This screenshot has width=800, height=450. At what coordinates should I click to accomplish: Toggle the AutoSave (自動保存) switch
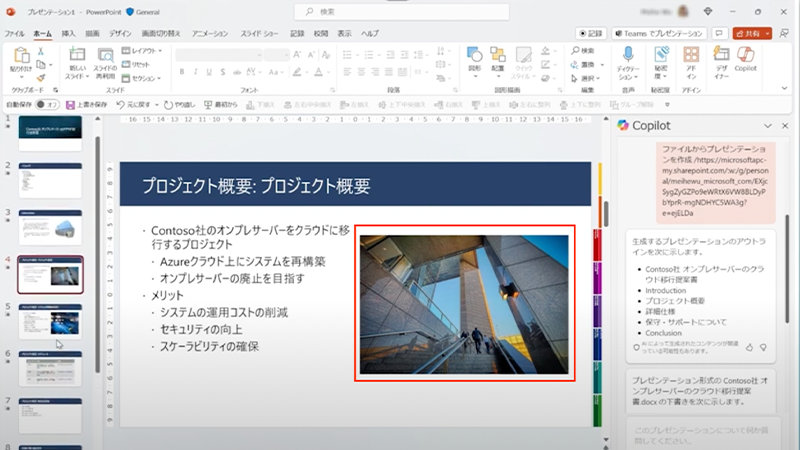pyautogui.click(x=46, y=104)
